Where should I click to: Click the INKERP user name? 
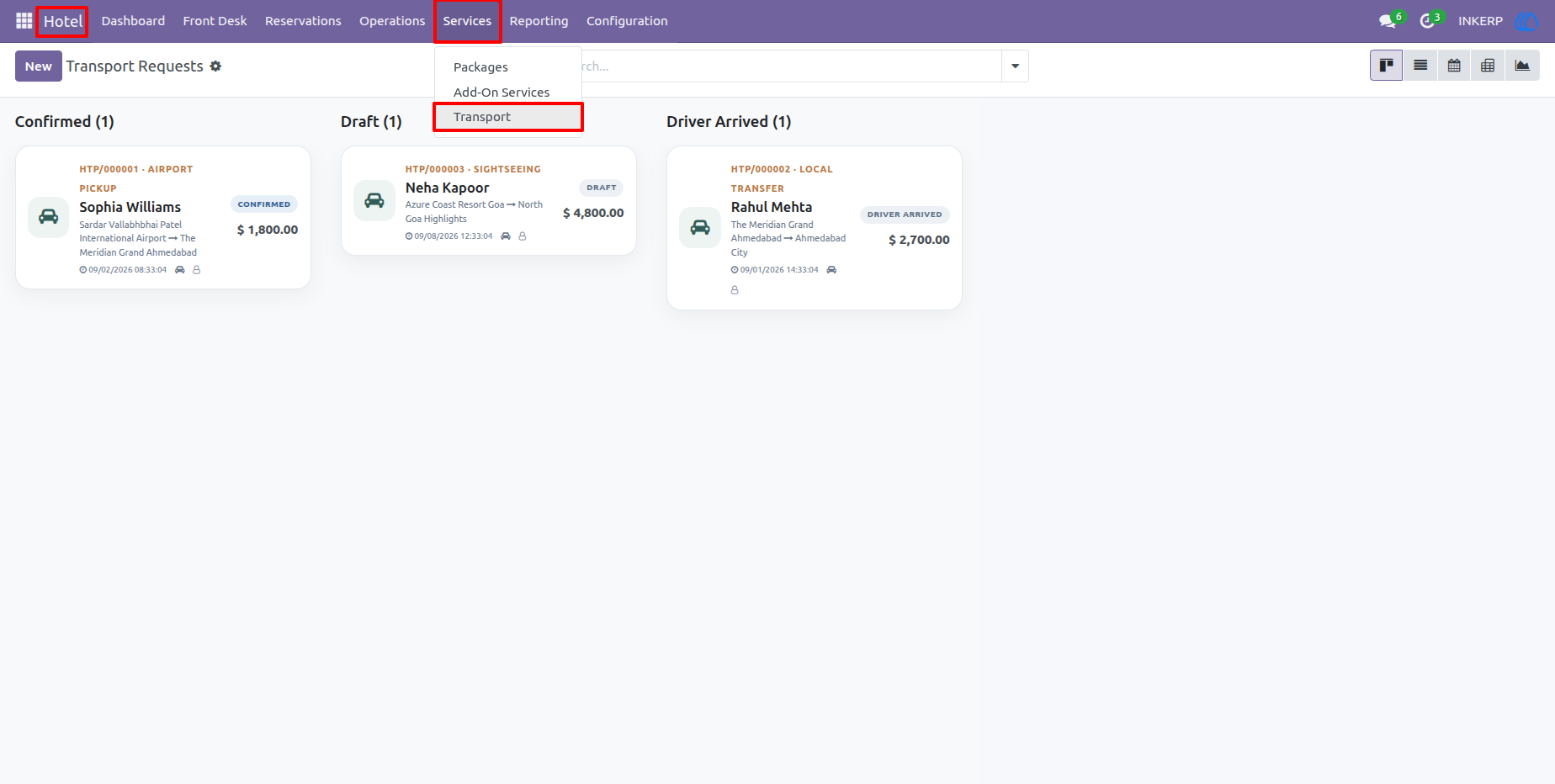click(1480, 21)
